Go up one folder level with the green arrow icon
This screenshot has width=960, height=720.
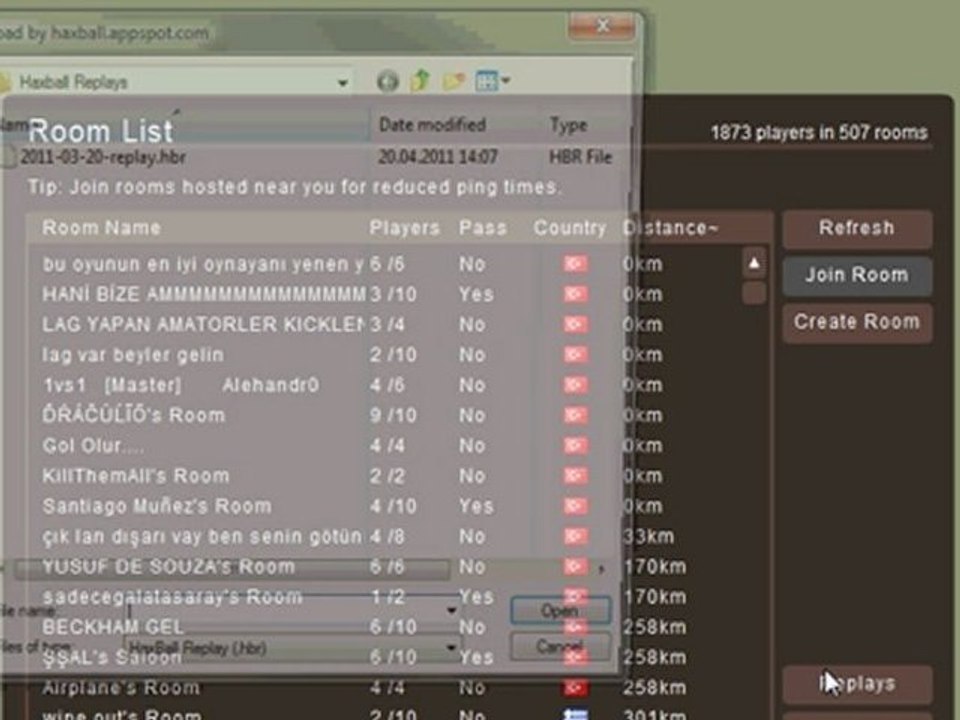421,80
